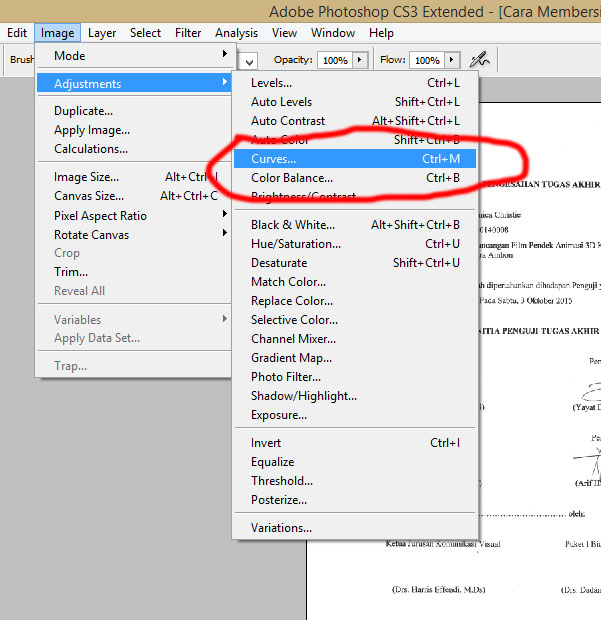Open Selective Color... adjustment
This screenshot has height=620, width=601.
click(x=355, y=319)
